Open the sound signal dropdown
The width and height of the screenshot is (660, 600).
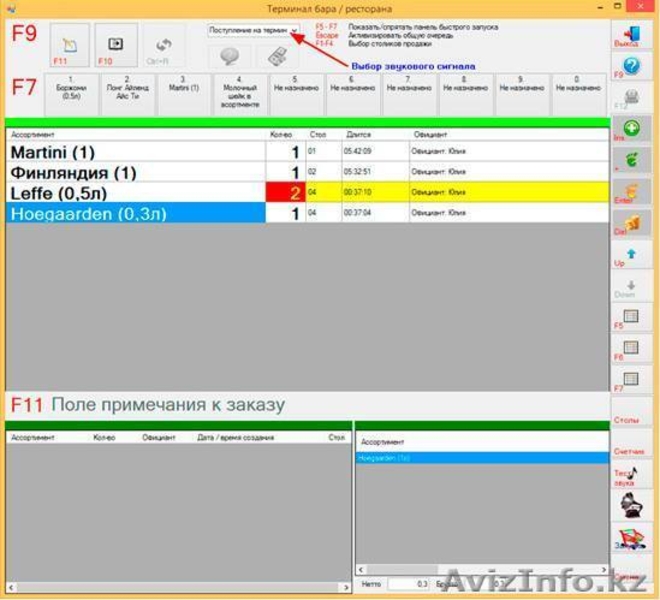click(x=294, y=30)
